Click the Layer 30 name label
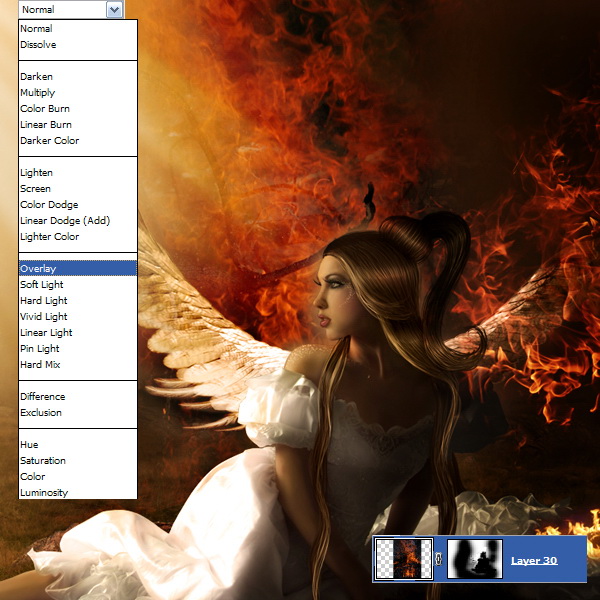The width and height of the screenshot is (600, 600). (x=534, y=561)
